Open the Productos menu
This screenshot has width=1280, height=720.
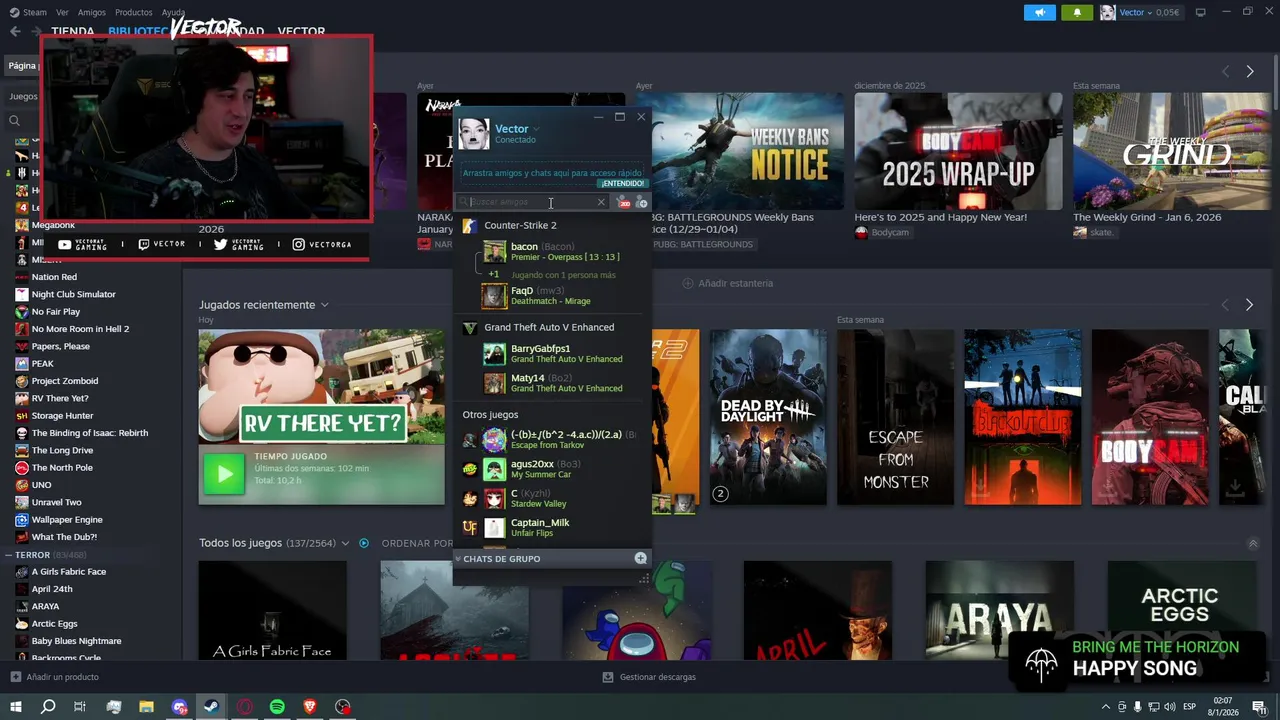click(134, 12)
